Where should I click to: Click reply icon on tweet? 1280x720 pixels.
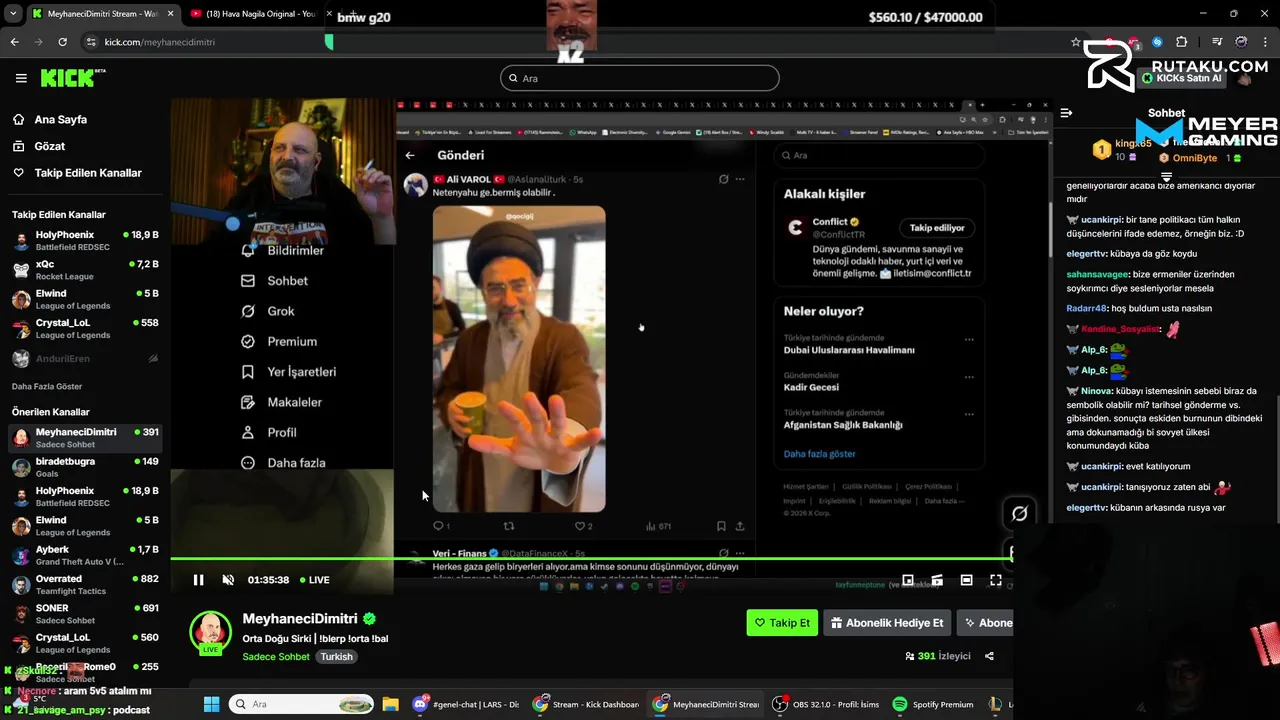pos(438,526)
